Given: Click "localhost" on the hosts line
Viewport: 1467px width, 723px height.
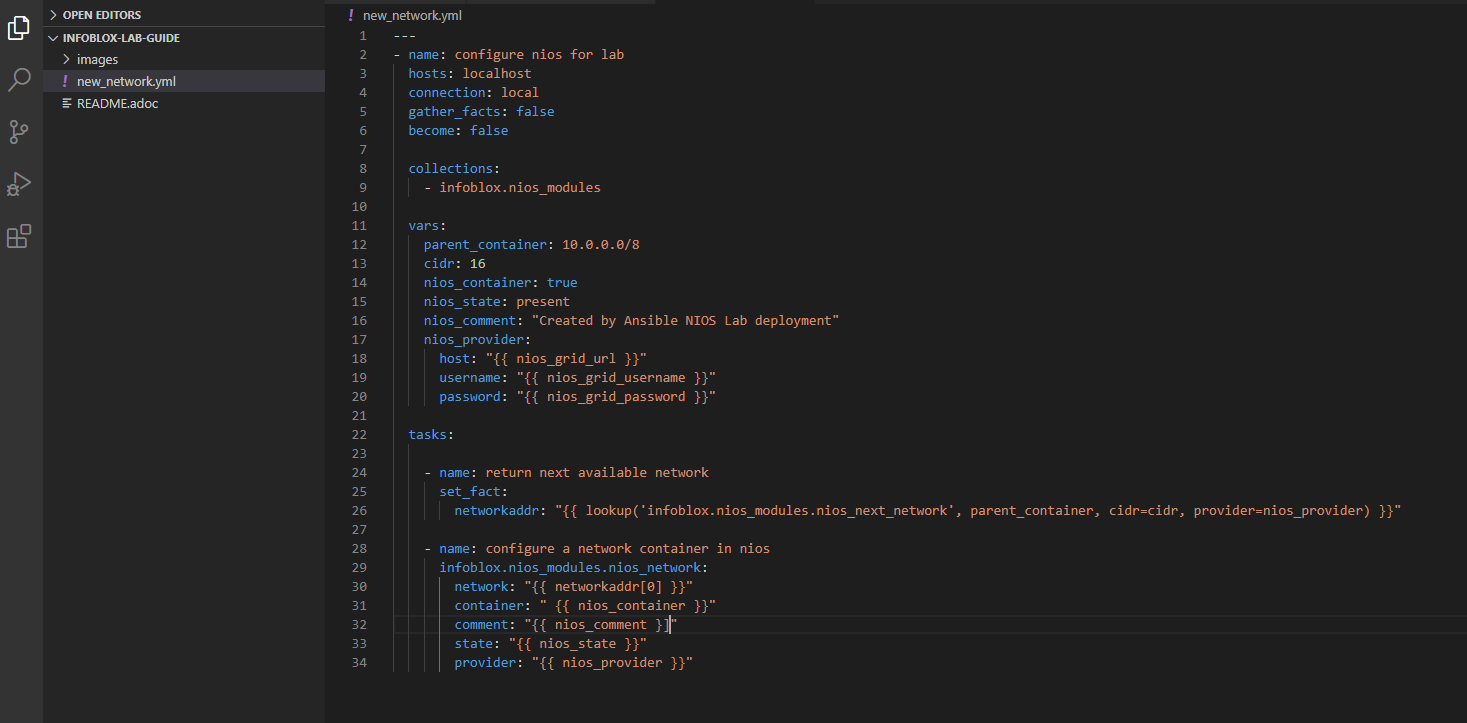Looking at the screenshot, I should click(497, 73).
